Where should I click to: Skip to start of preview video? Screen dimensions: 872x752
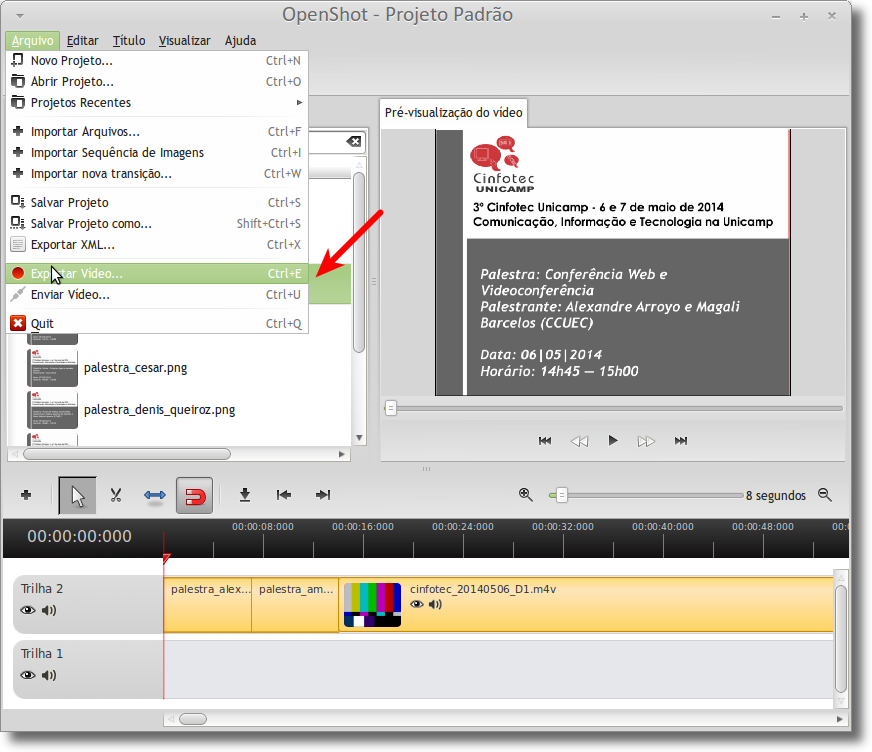point(545,441)
